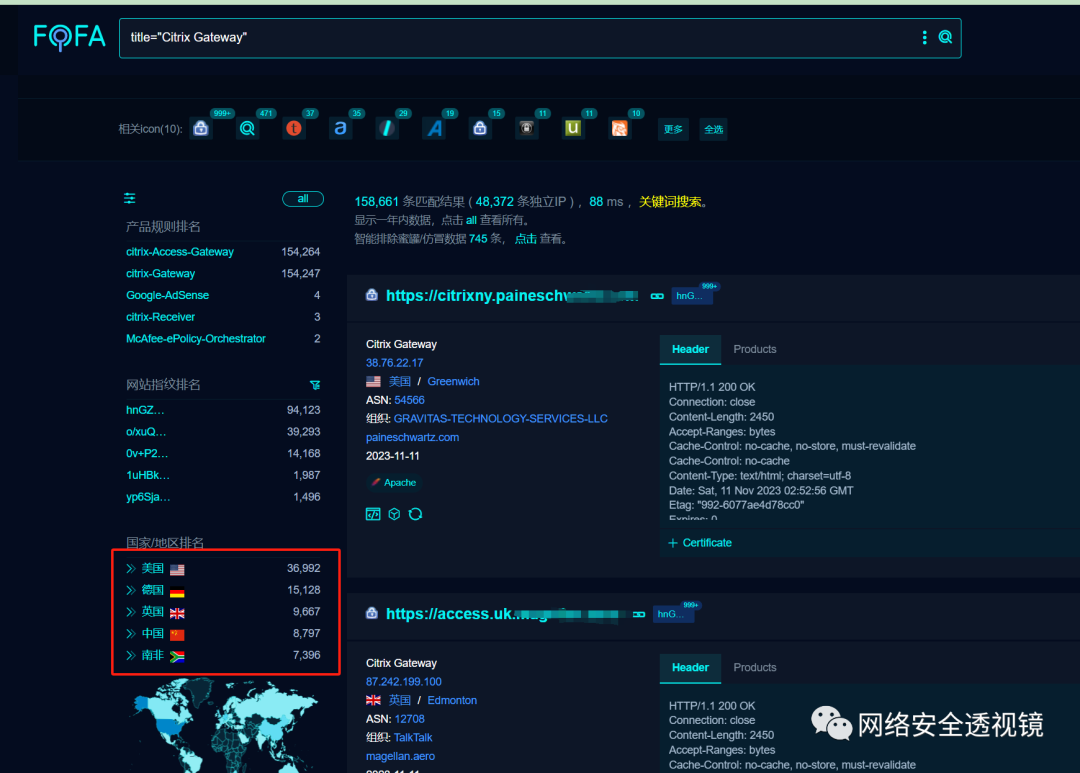Click IP address 38.76.22.17

[394, 363]
